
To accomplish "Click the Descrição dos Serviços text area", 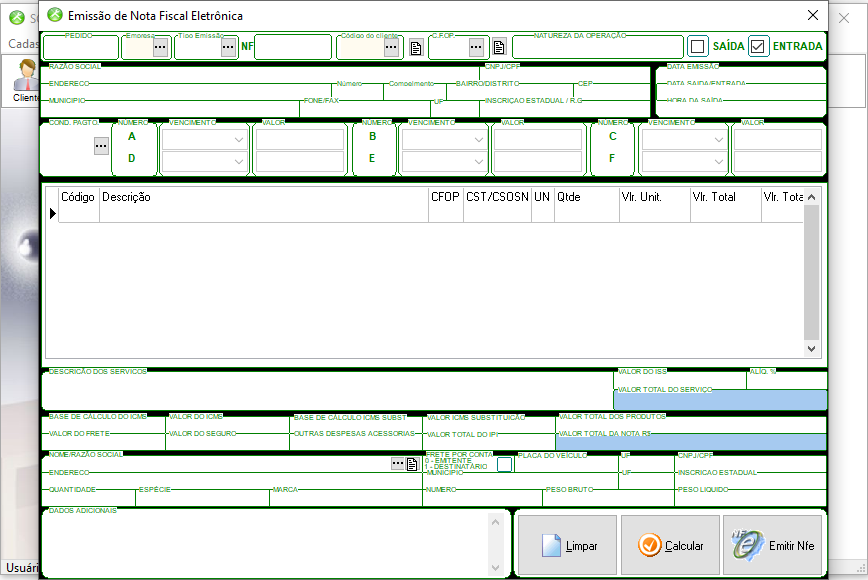I will click(327, 391).
